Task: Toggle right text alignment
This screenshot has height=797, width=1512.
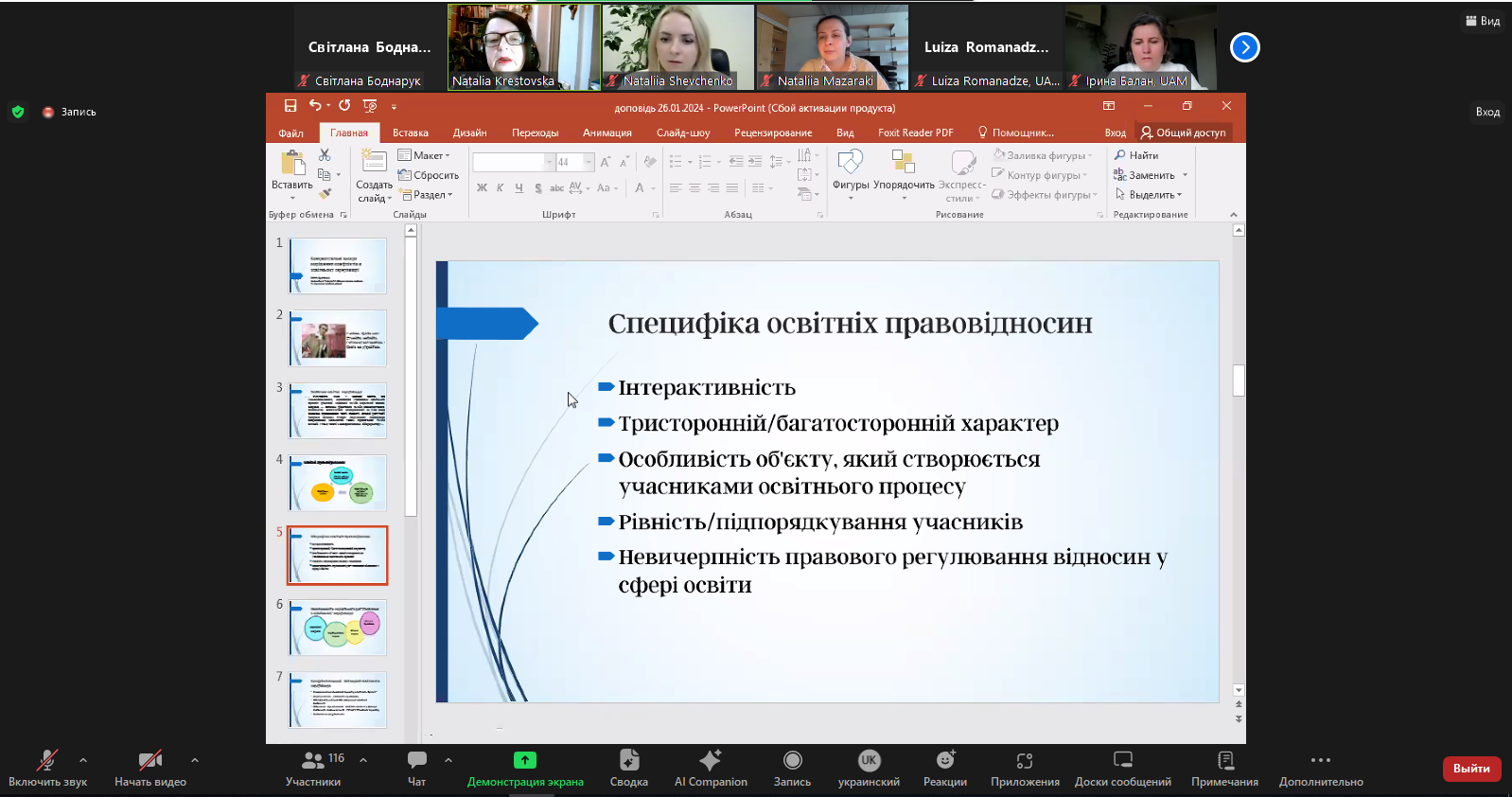Action: coord(713,188)
